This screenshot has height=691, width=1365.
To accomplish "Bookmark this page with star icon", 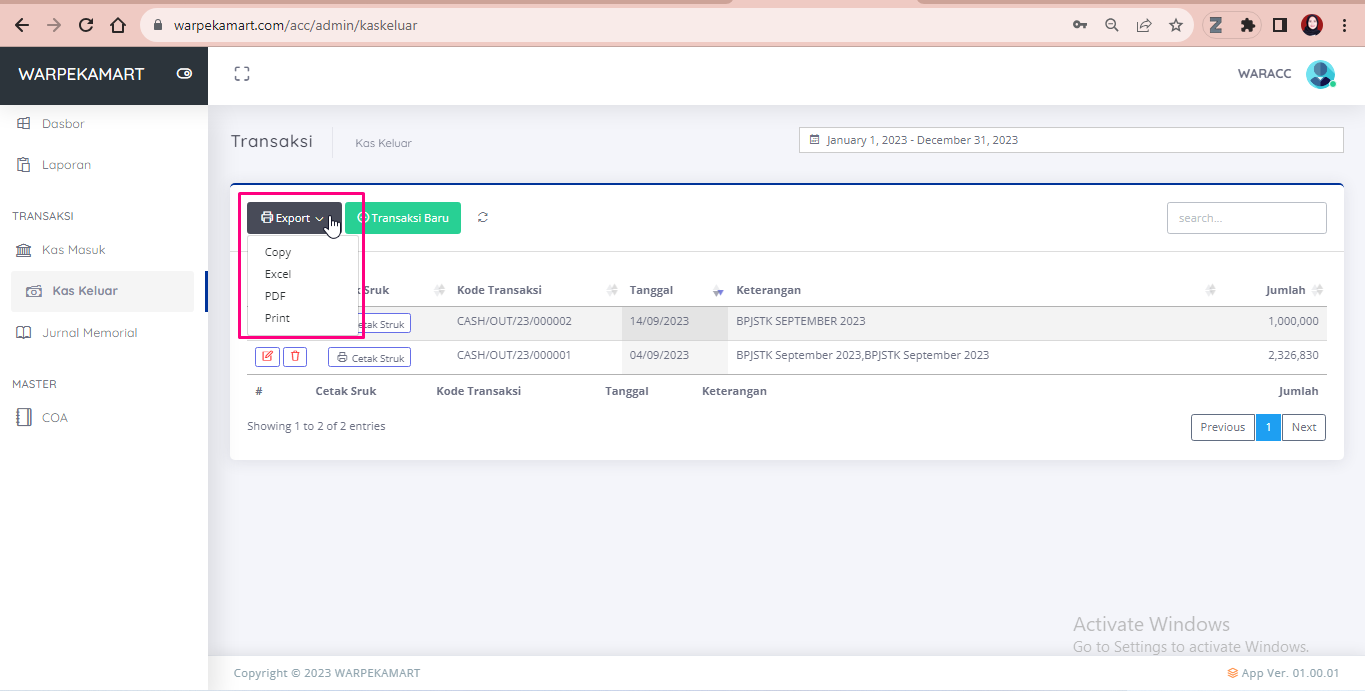I will [x=1176, y=25].
